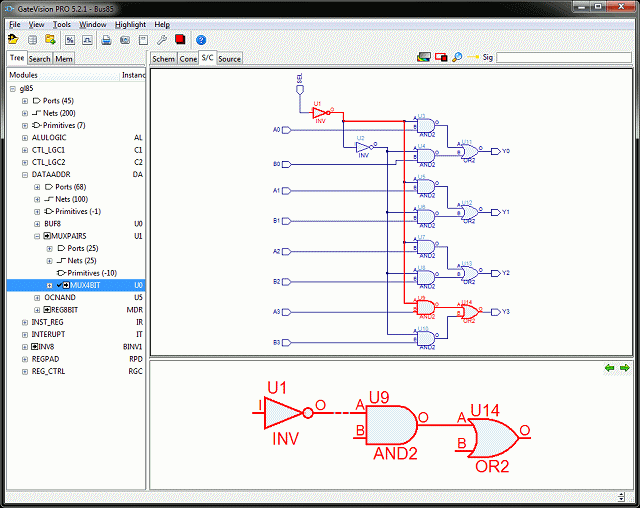Go back with green left arrow
Screen dimensions: 640x508
pos(609,368)
